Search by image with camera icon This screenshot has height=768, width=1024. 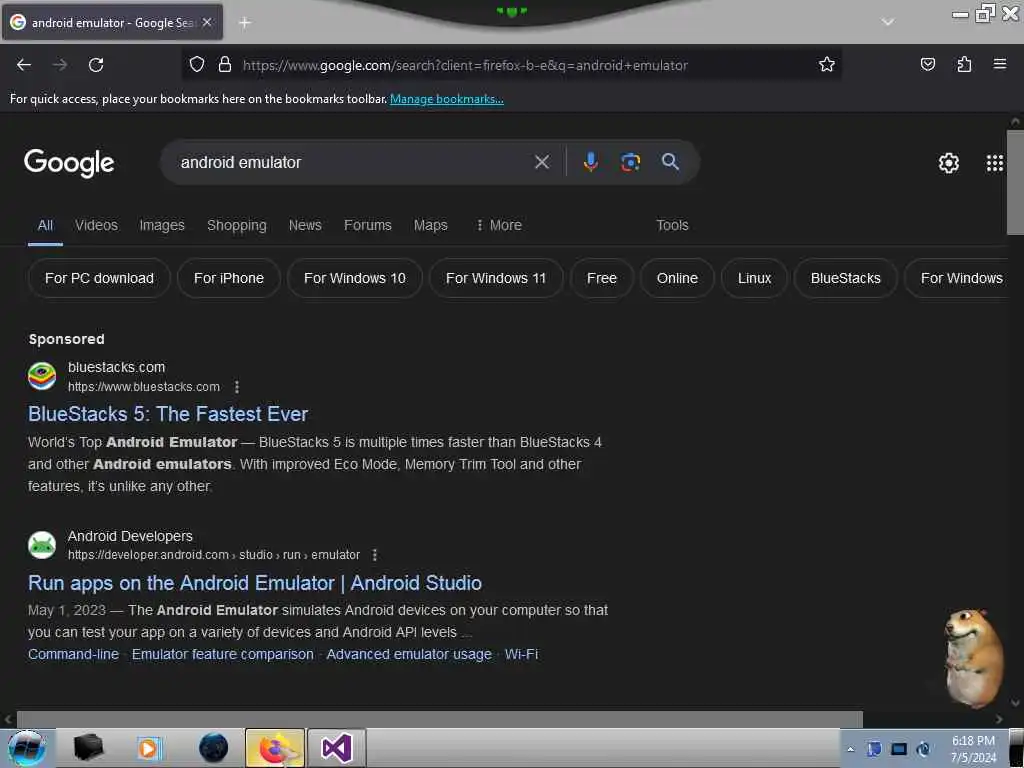(x=630, y=162)
